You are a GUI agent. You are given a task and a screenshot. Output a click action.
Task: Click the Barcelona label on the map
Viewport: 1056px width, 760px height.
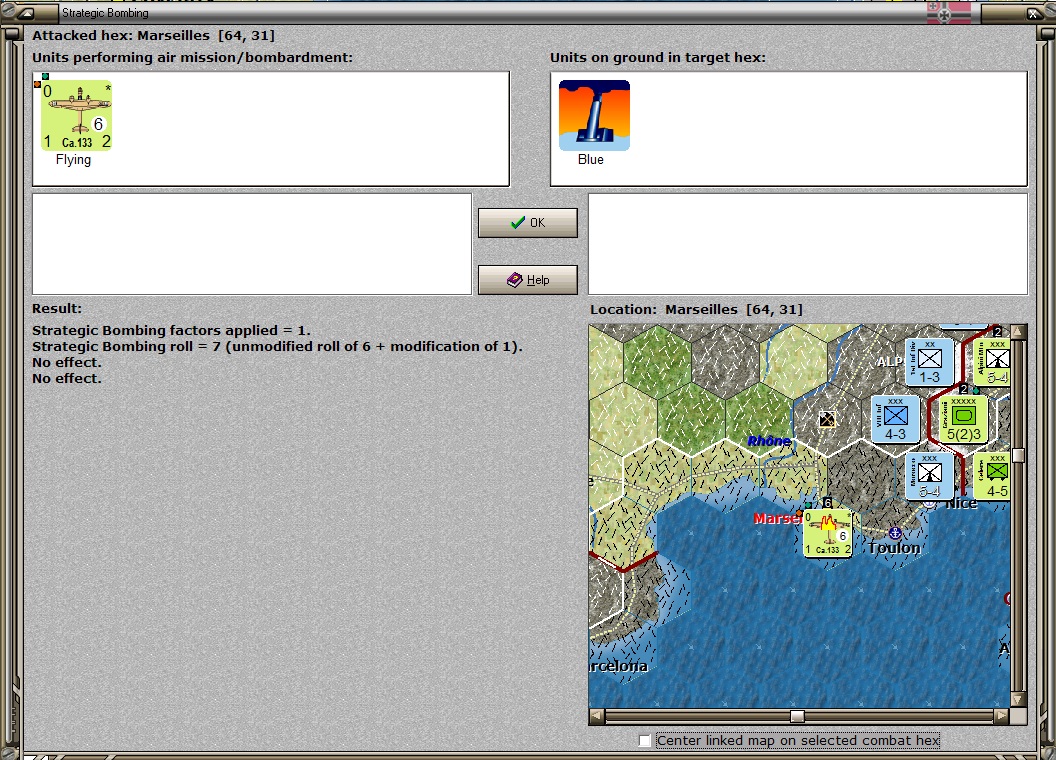(618, 666)
